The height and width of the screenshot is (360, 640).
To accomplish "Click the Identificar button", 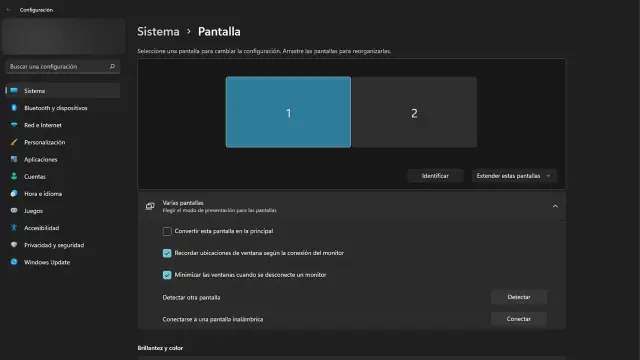I will tap(435, 176).
